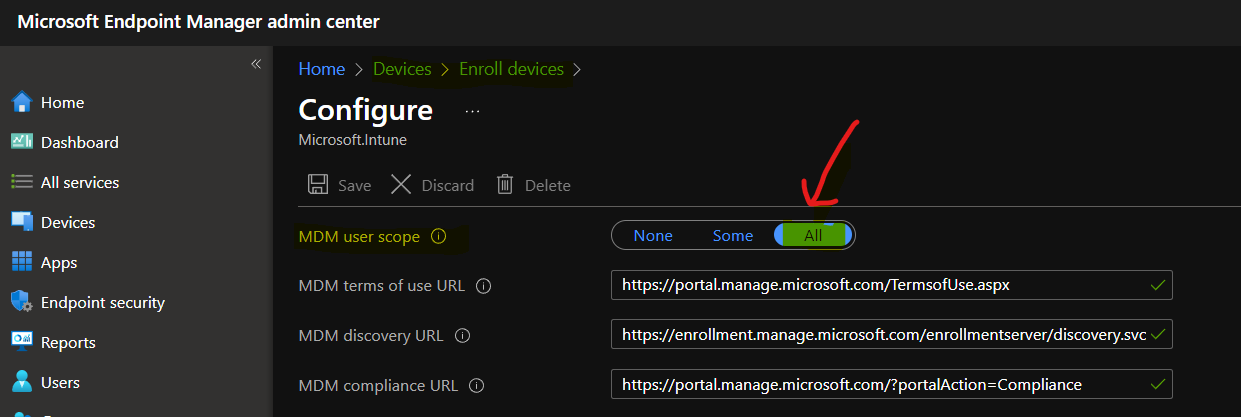This screenshot has height=417, width=1241.
Task: Click the Dashboard icon in sidebar
Action: coord(22,142)
